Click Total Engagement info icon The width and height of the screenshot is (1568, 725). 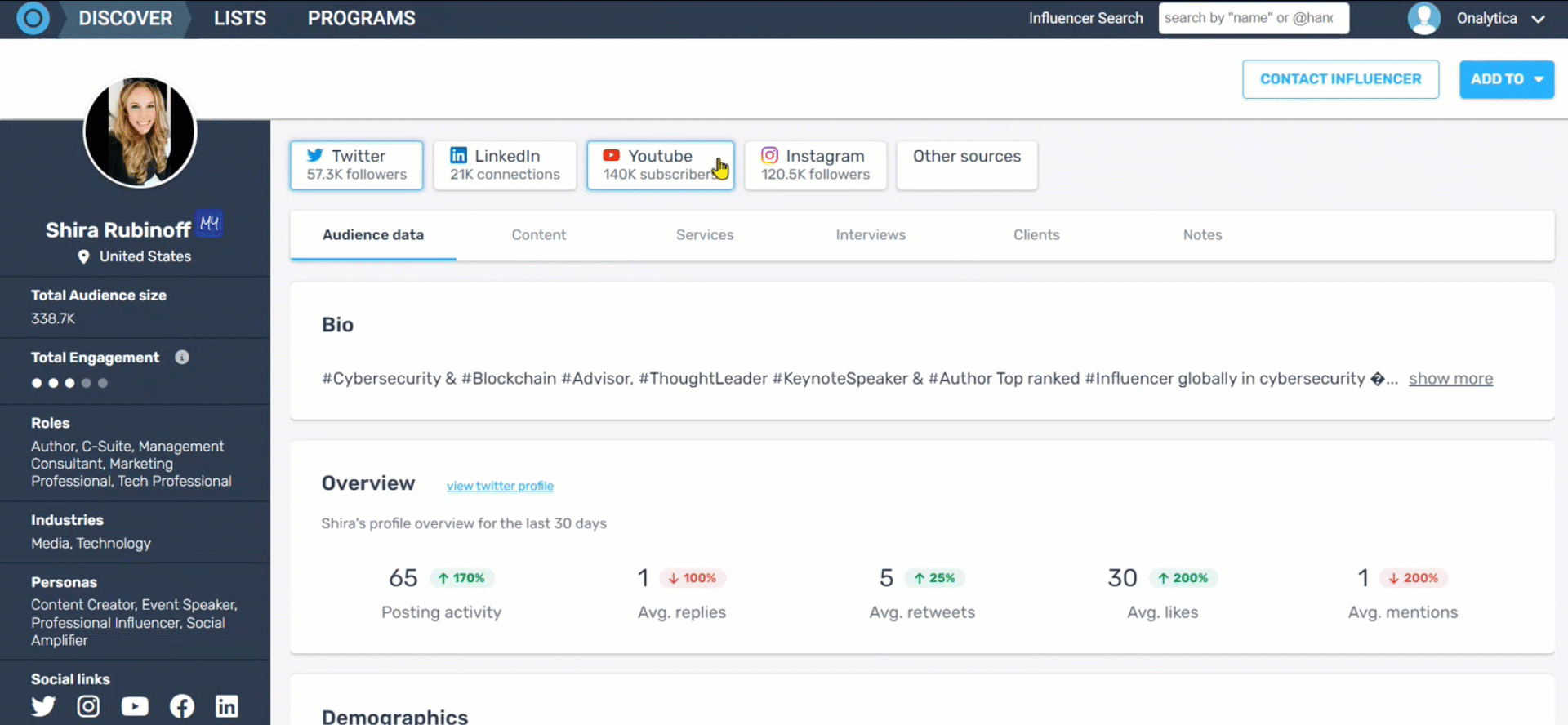182,358
